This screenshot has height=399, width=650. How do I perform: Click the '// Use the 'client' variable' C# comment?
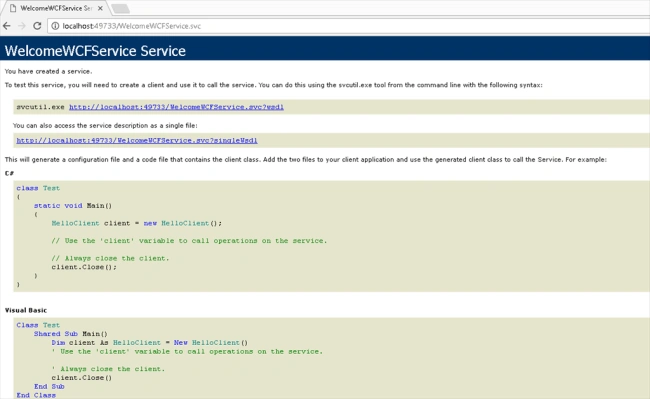click(x=189, y=241)
